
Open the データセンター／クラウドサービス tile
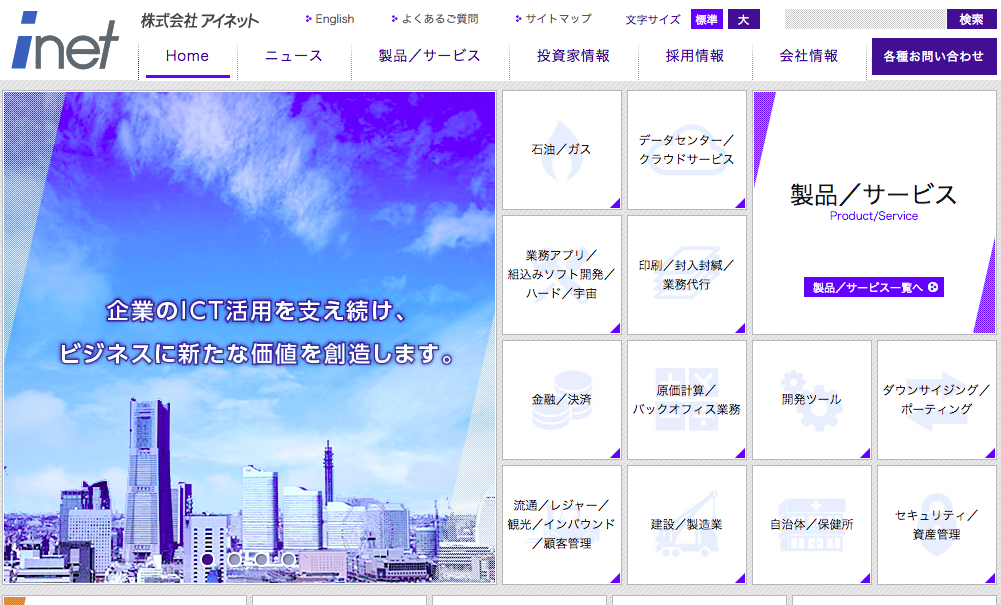click(686, 150)
